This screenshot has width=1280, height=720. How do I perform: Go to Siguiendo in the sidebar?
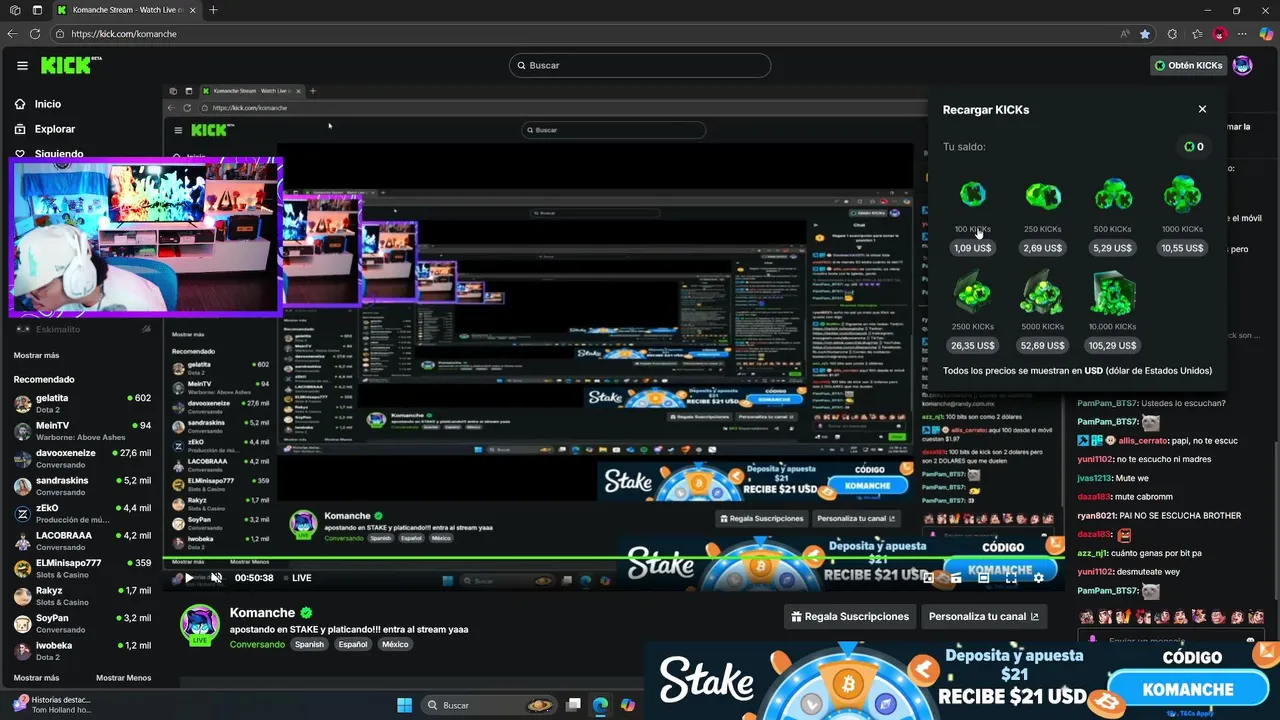[49, 155]
